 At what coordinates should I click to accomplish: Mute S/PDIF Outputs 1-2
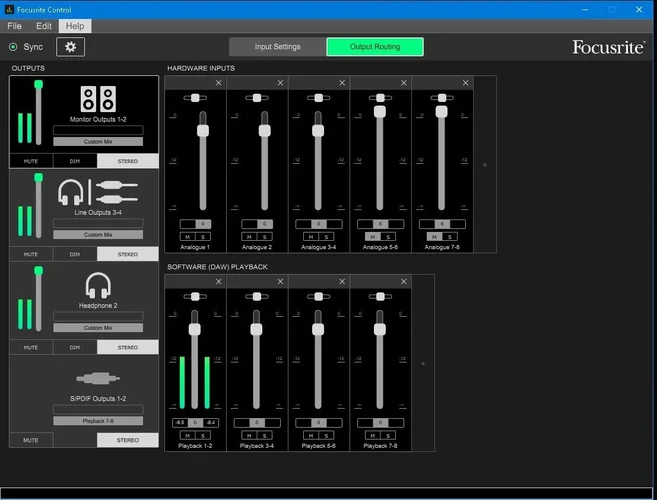[x=31, y=440]
